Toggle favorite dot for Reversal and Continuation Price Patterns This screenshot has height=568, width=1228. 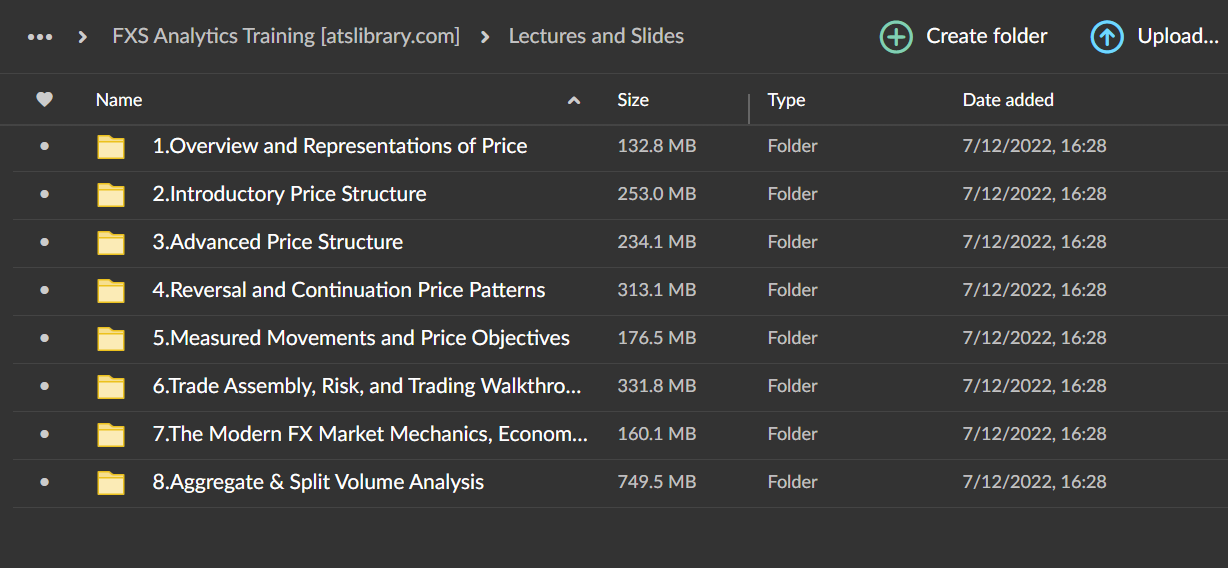[44, 290]
